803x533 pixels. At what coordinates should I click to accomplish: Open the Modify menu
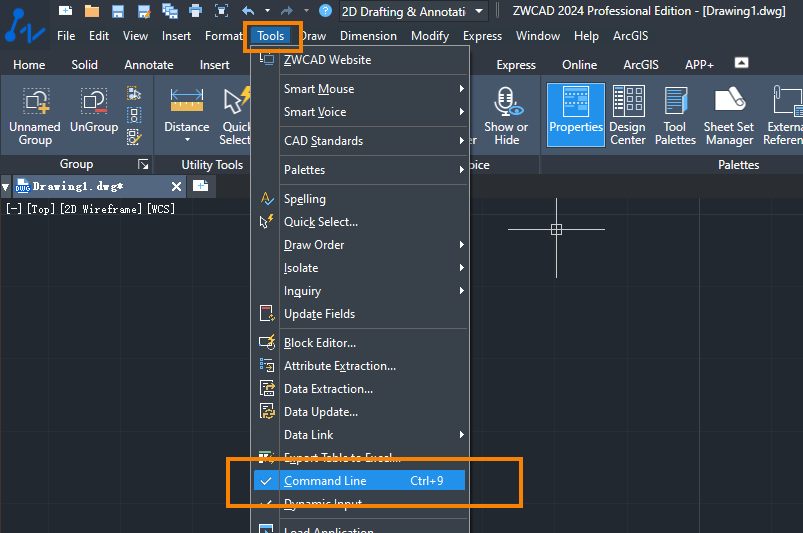[x=430, y=36]
